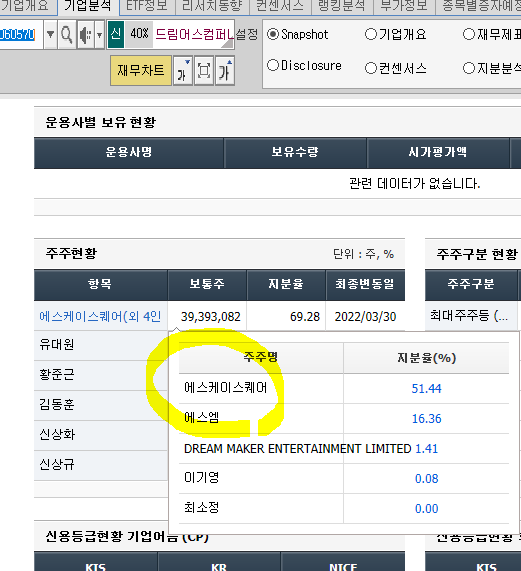Increase font size with large 가 icon
Viewport: 521px width, 571px height.
225,71
